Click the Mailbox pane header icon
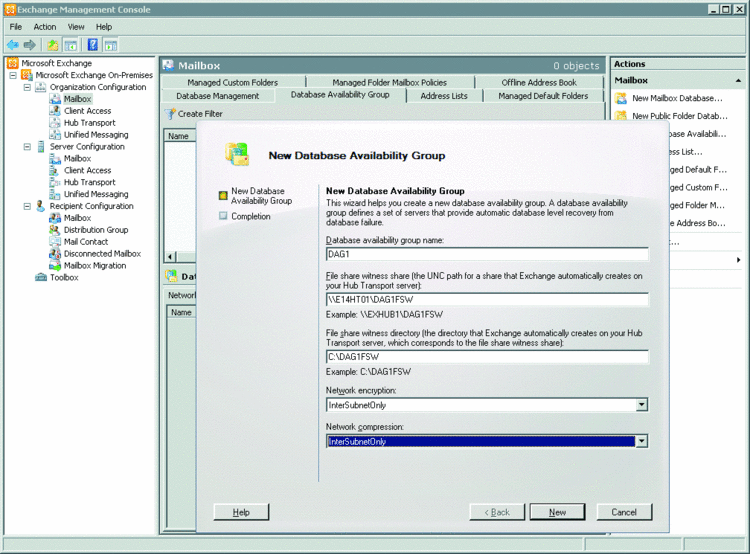The height and width of the screenshot is (554, 750). tap(168, 66)
